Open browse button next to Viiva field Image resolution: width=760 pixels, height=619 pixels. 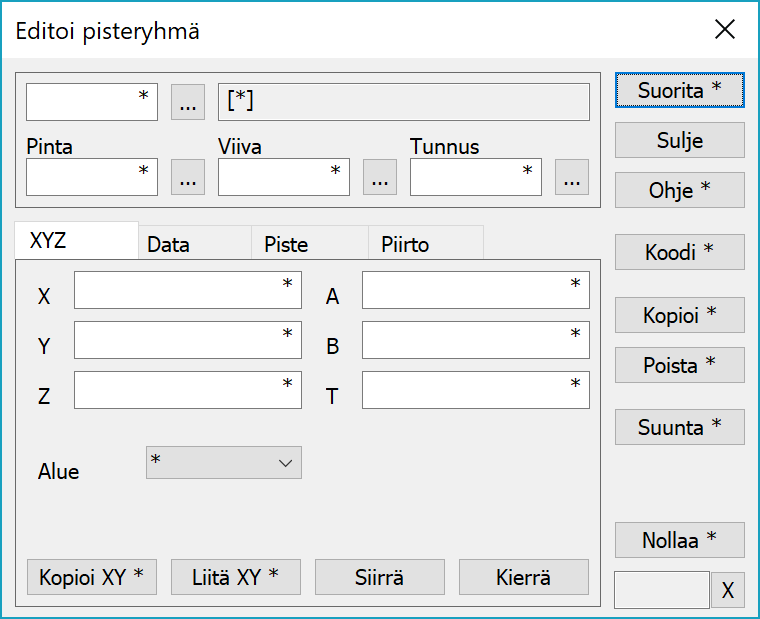(379, 177)
